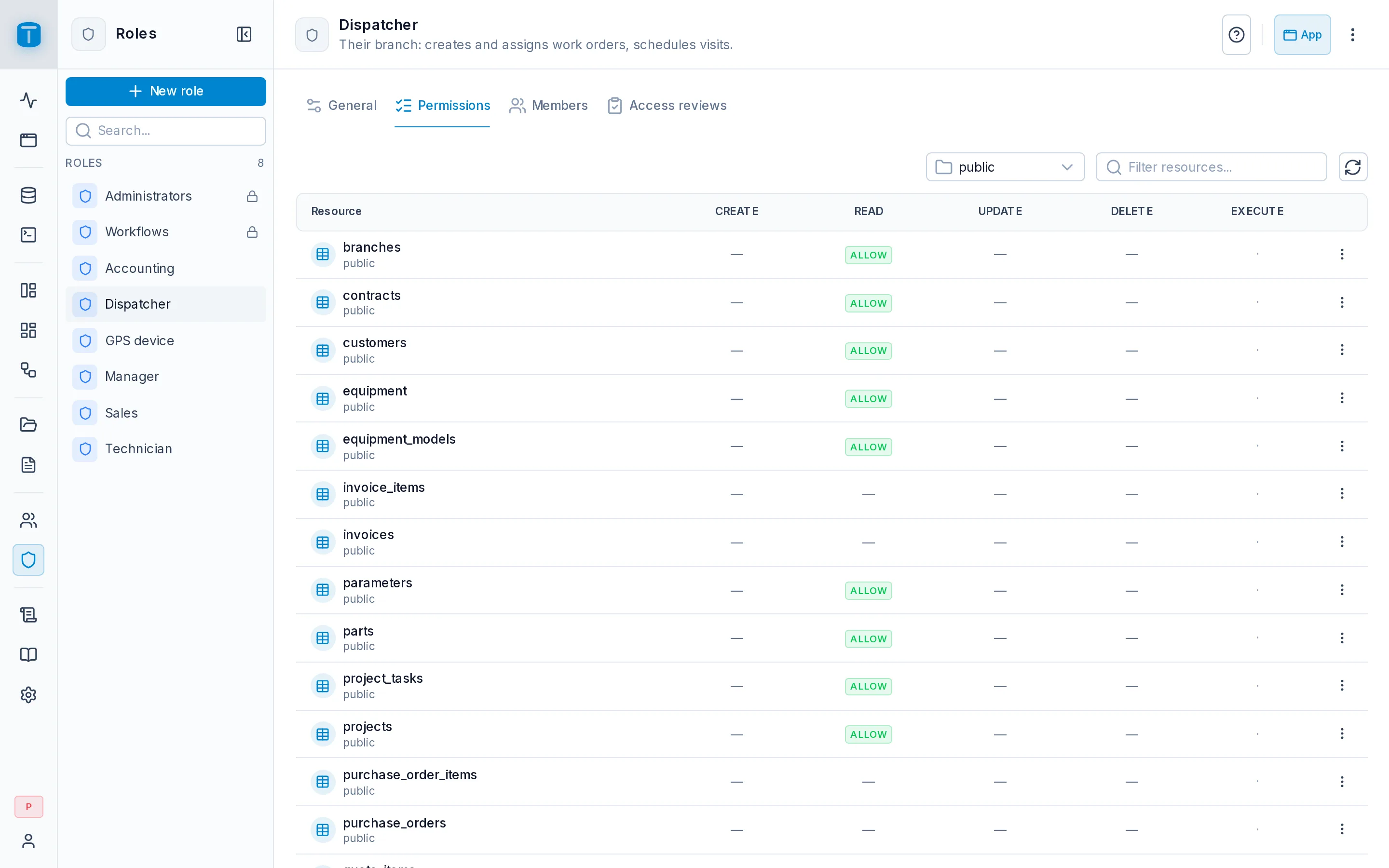
Task: Collapse the Roles sidebar panel
Action: coord(244,34)
